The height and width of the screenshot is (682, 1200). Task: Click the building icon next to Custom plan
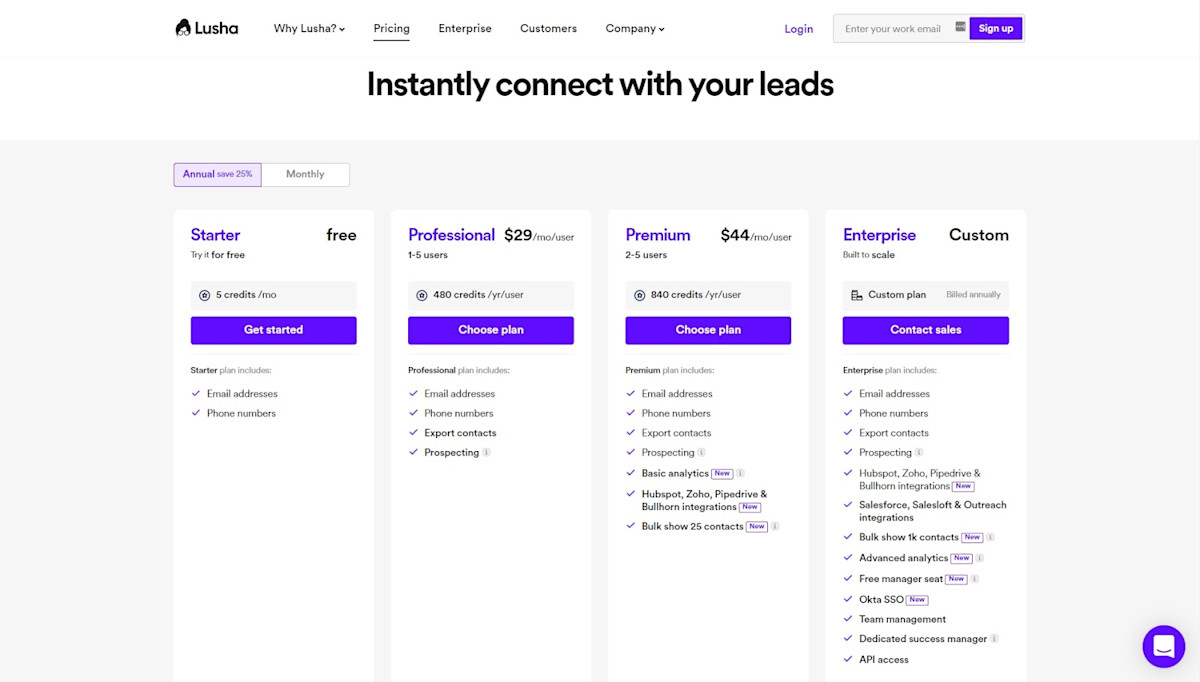[x=856, y=293]
